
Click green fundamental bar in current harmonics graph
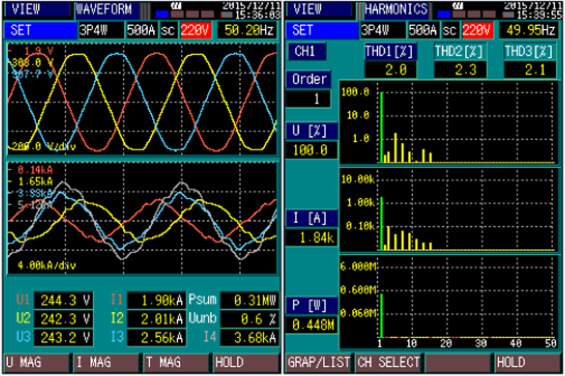click(x=382, y=224)
